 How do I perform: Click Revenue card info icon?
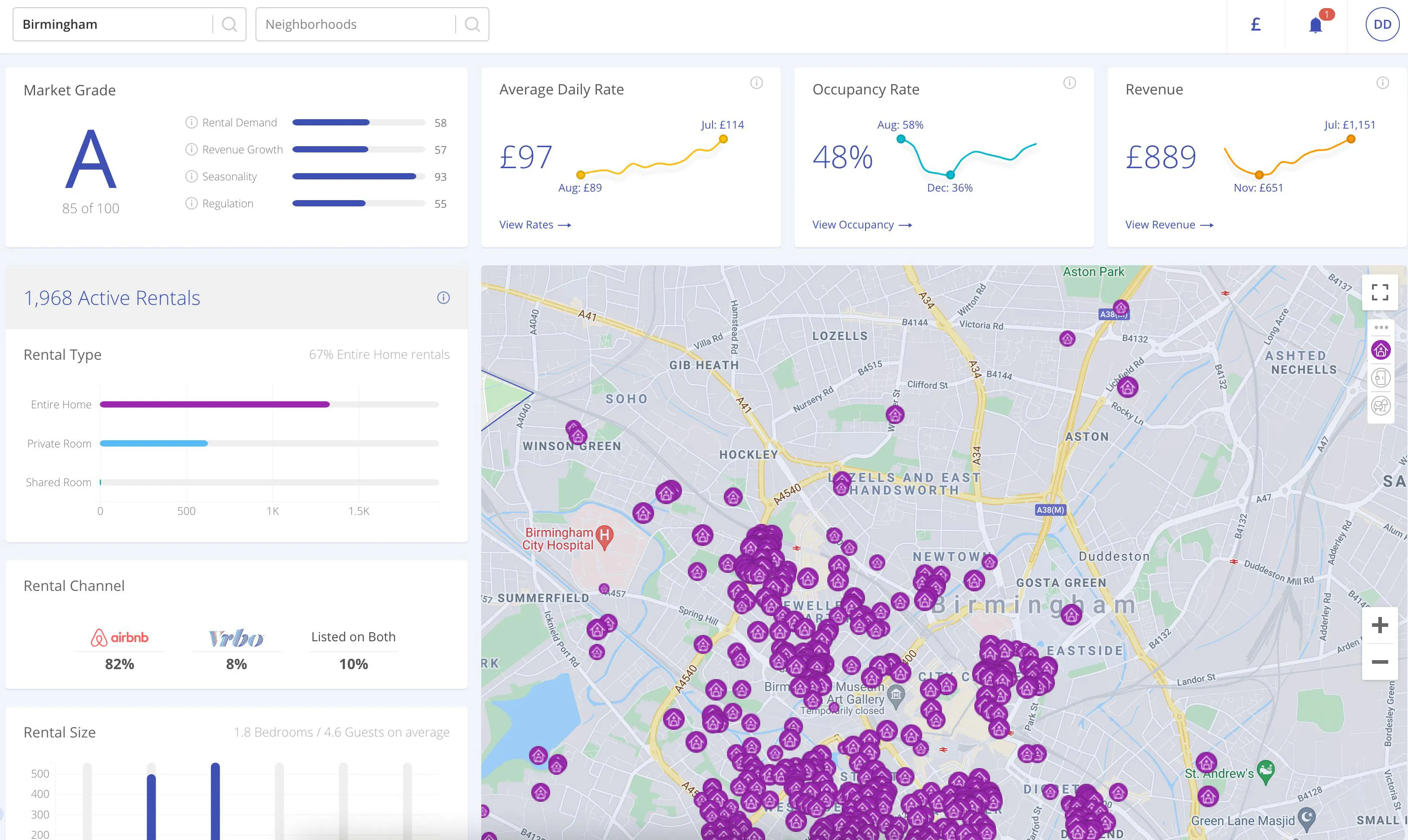click(1382, 83)
